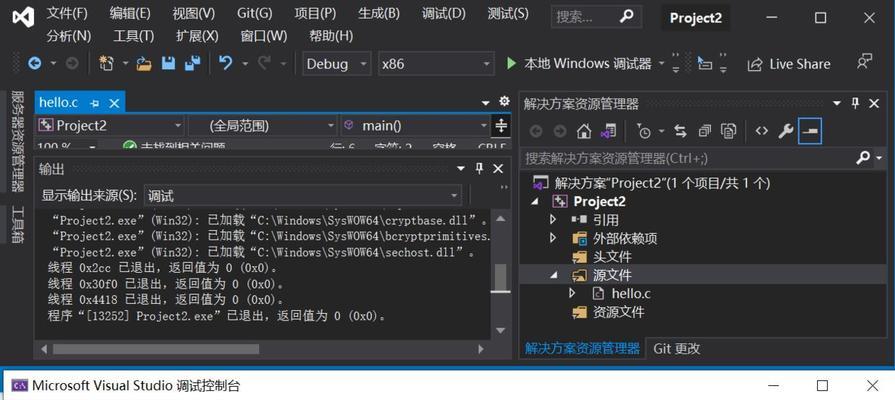The width and height of the screenshot is (895, 400).
Task: Click the Pending Changes Filter clock icon
Action: pos(643,132)
